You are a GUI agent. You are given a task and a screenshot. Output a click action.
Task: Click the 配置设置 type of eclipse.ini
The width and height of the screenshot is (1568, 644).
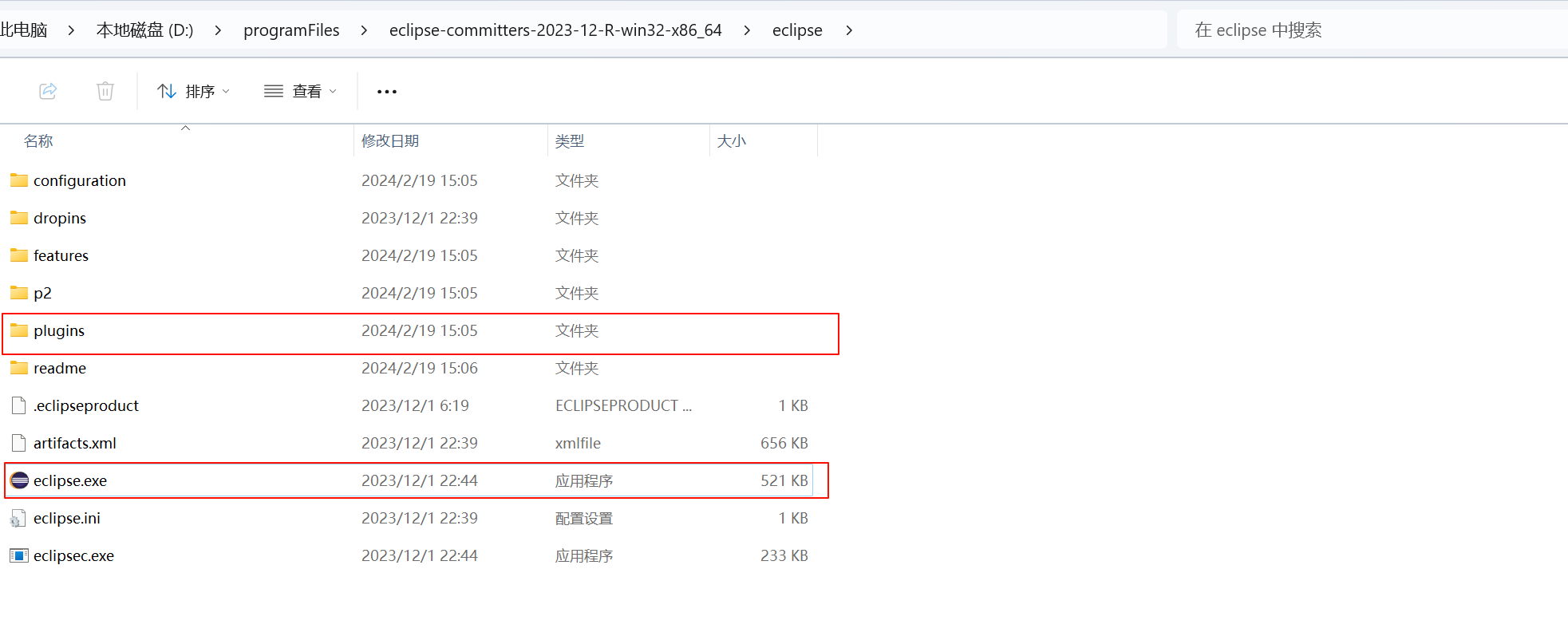(584, 518)
